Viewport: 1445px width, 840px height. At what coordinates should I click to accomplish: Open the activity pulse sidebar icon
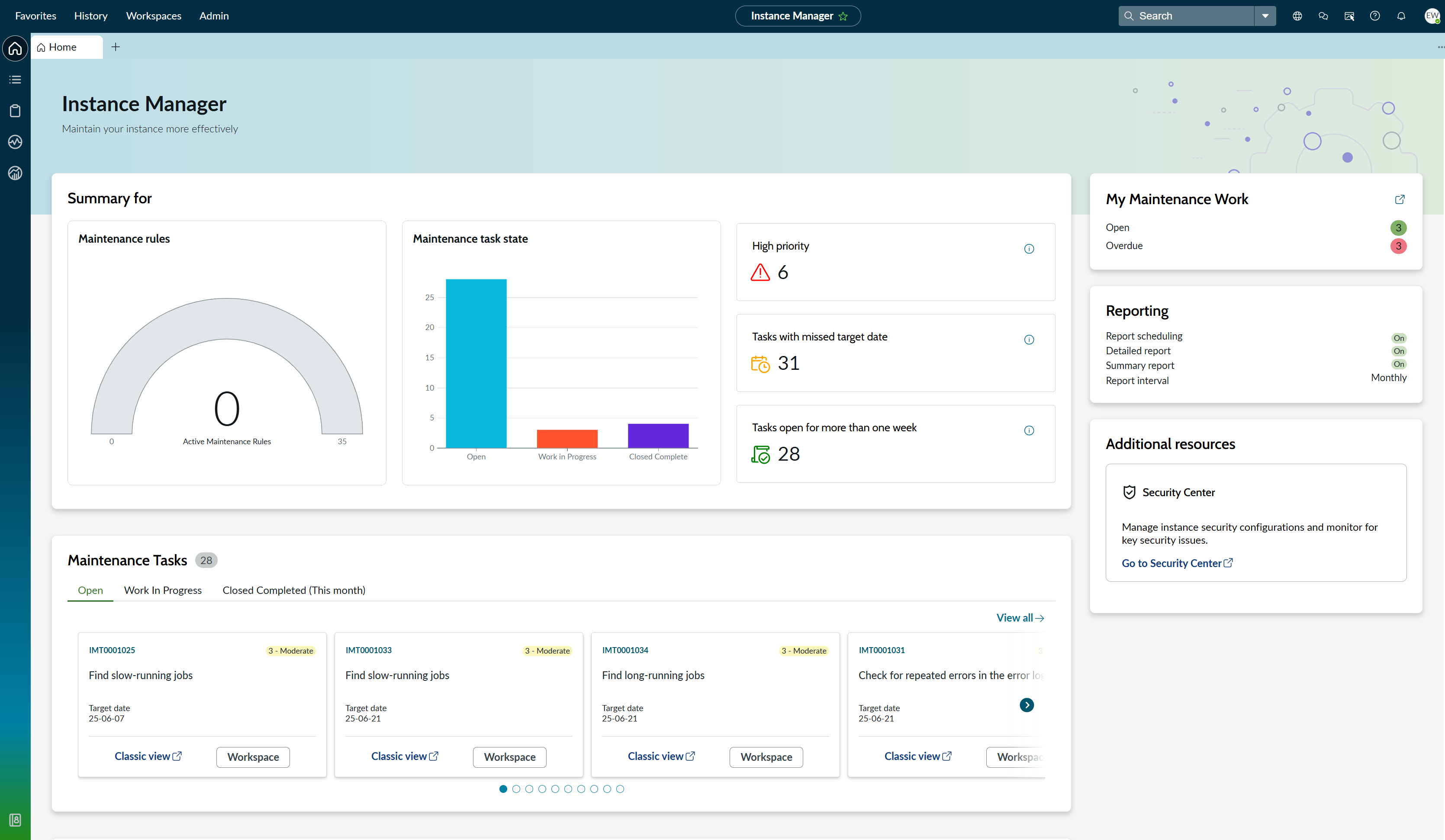(x=16, y=142)
